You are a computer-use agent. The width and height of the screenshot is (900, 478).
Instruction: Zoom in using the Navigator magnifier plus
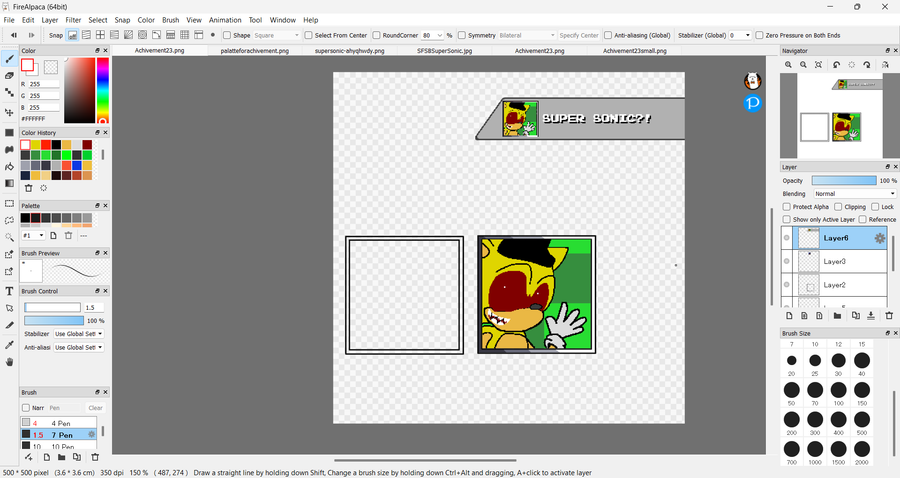coord(789,65)
